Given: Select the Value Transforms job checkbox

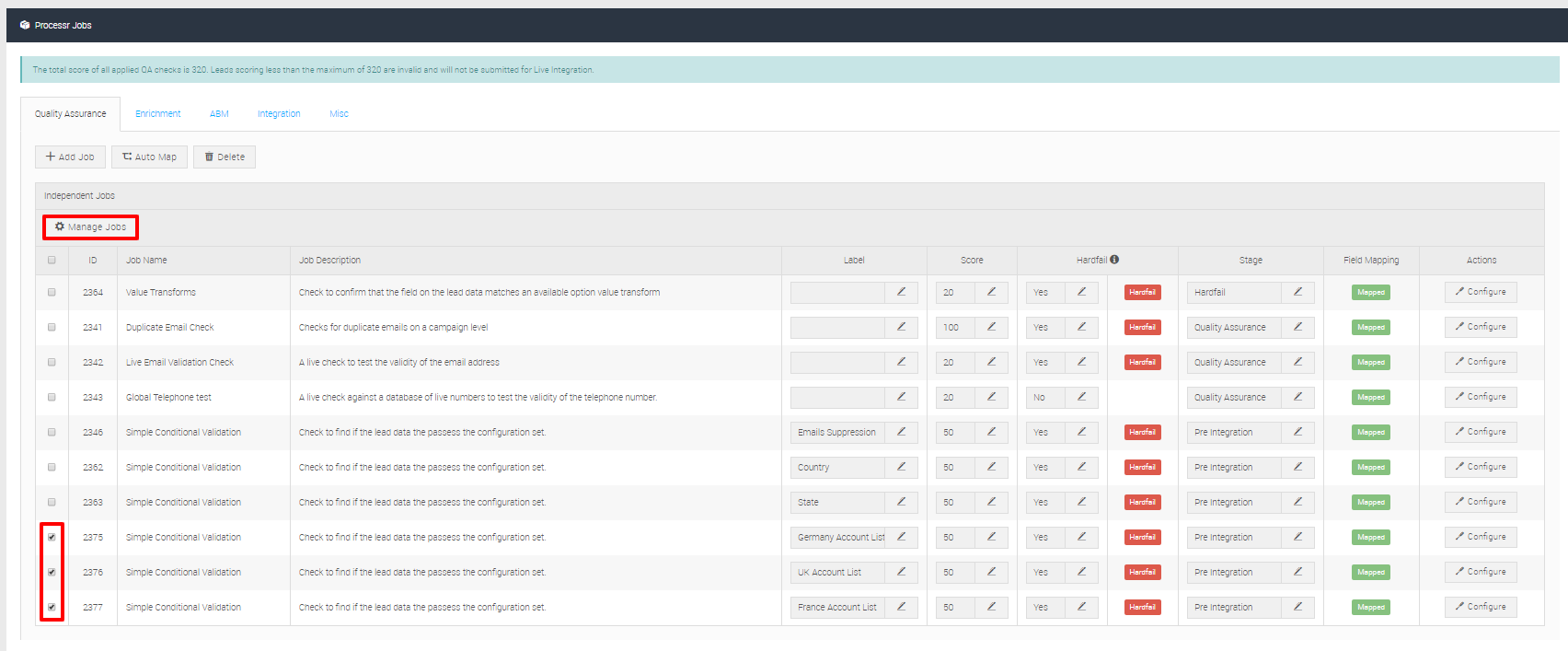Looking at the screenshot, I should coord(52,292).
